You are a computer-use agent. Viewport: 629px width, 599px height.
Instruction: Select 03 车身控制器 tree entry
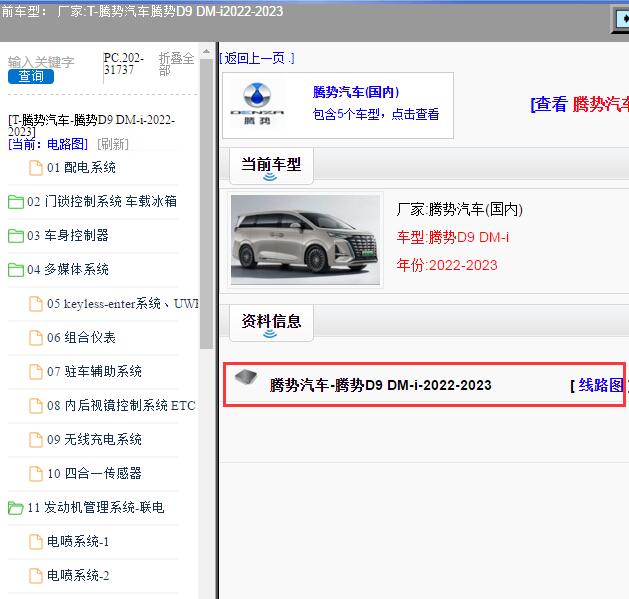68,235
